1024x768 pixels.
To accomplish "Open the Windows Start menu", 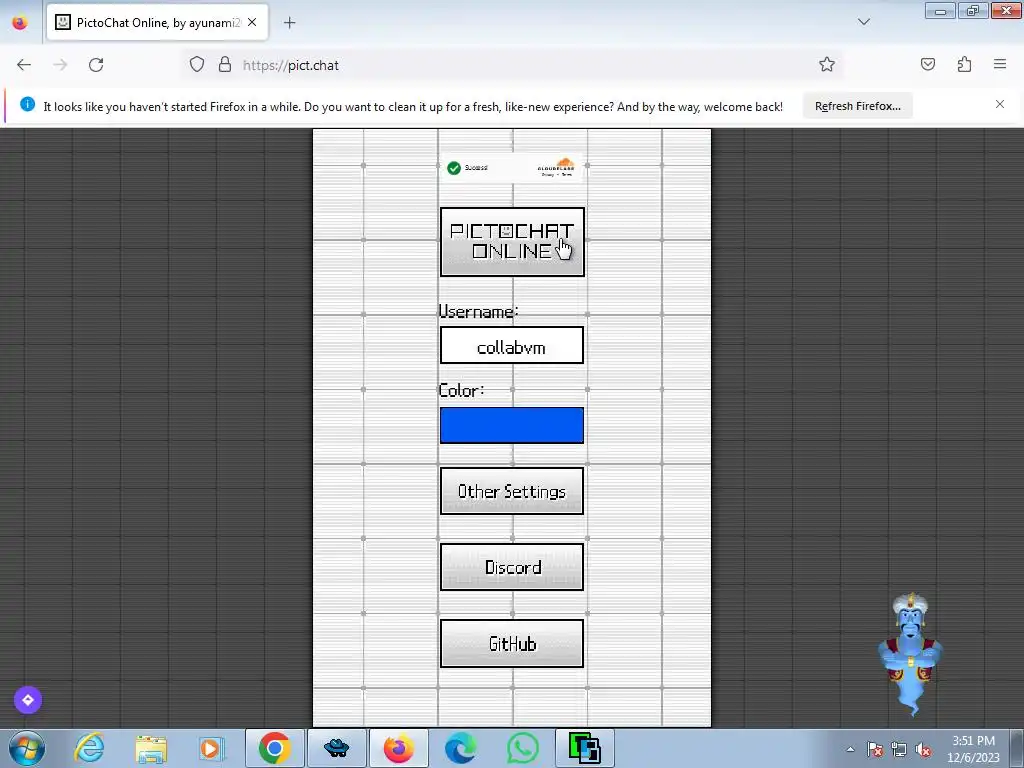I will click(26, 748).
